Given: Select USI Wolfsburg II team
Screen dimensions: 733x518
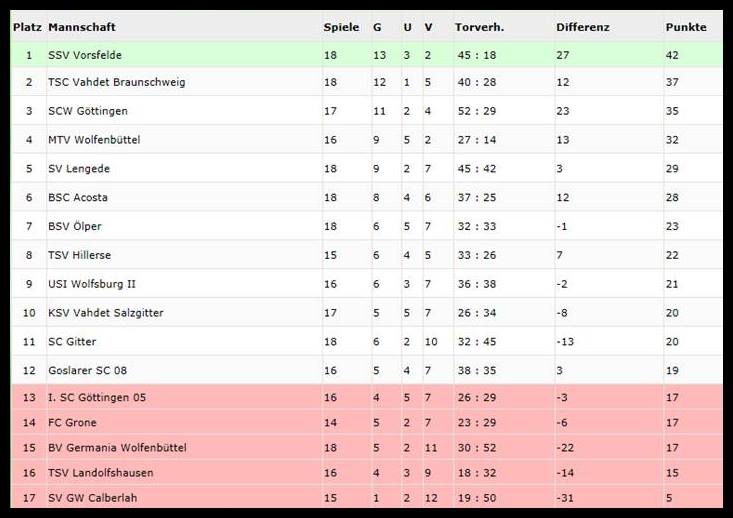Looking at the screenshot, I should (92, 284).
